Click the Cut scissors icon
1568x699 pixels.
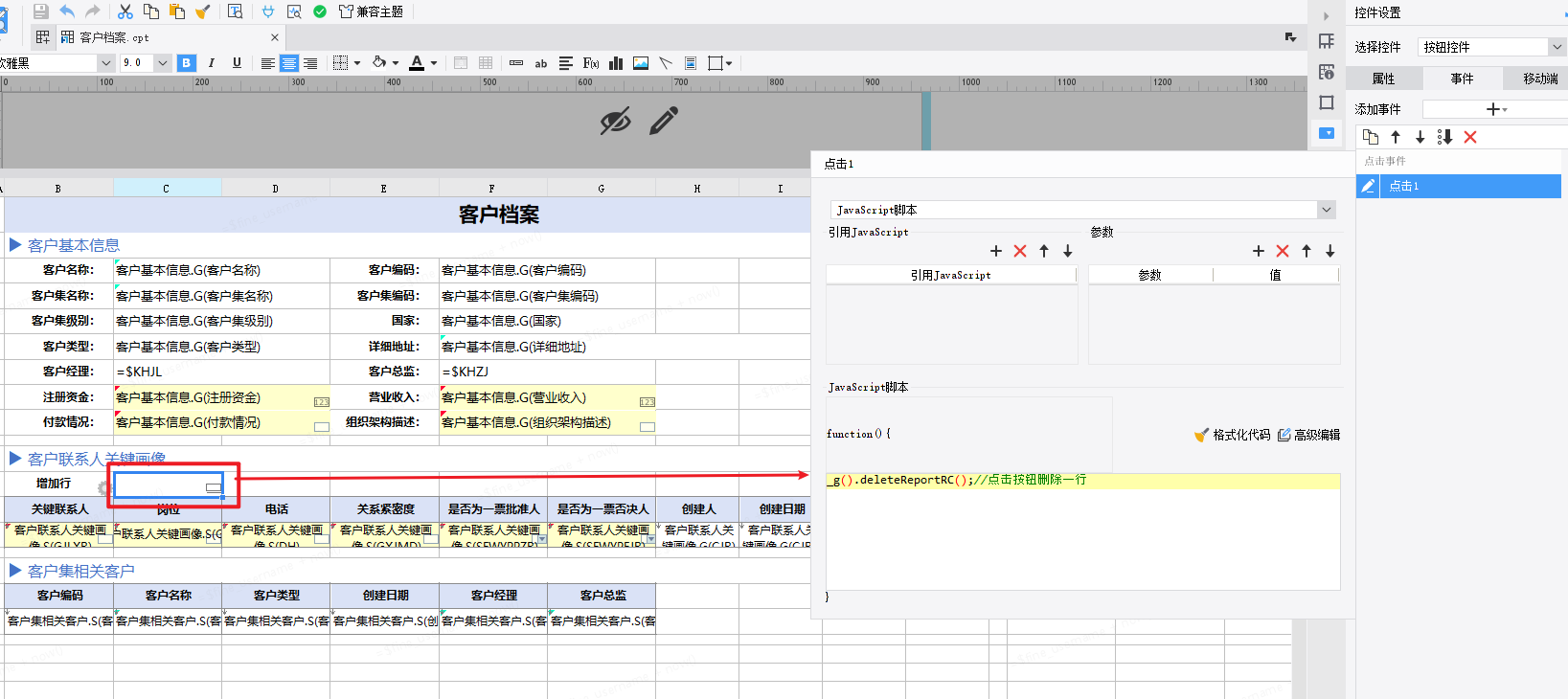pos(125,11)
